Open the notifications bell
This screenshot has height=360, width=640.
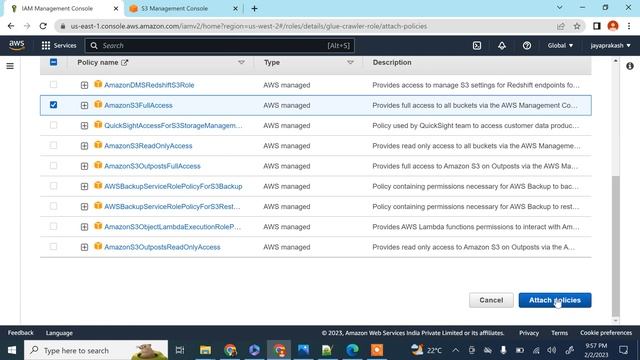point(502,45)
